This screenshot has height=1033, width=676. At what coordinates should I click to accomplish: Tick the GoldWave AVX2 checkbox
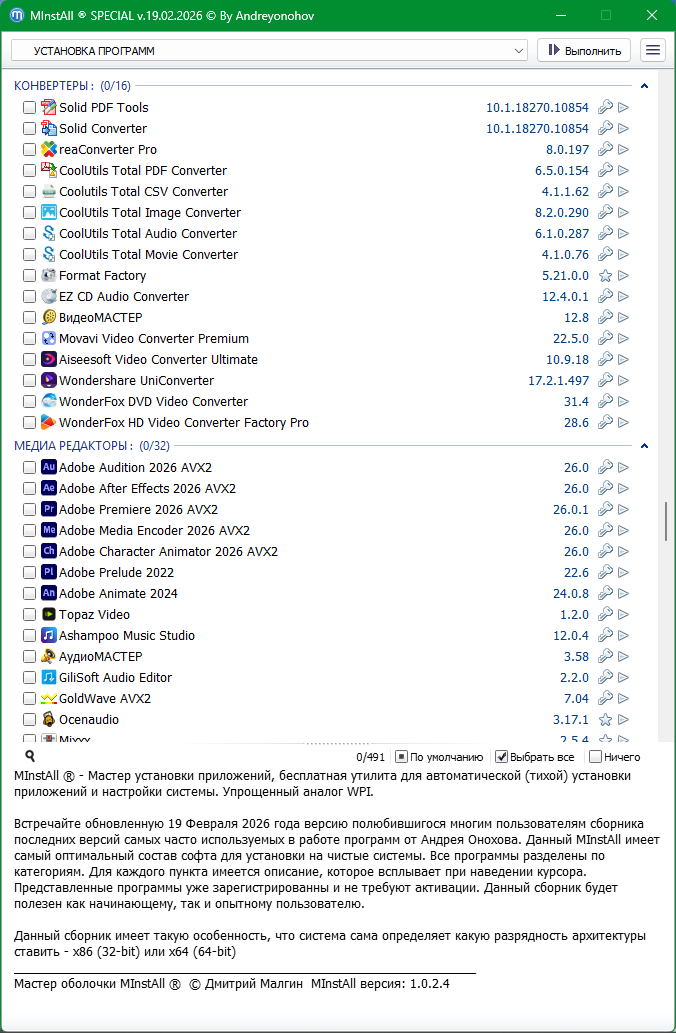(x=30, y=699)
